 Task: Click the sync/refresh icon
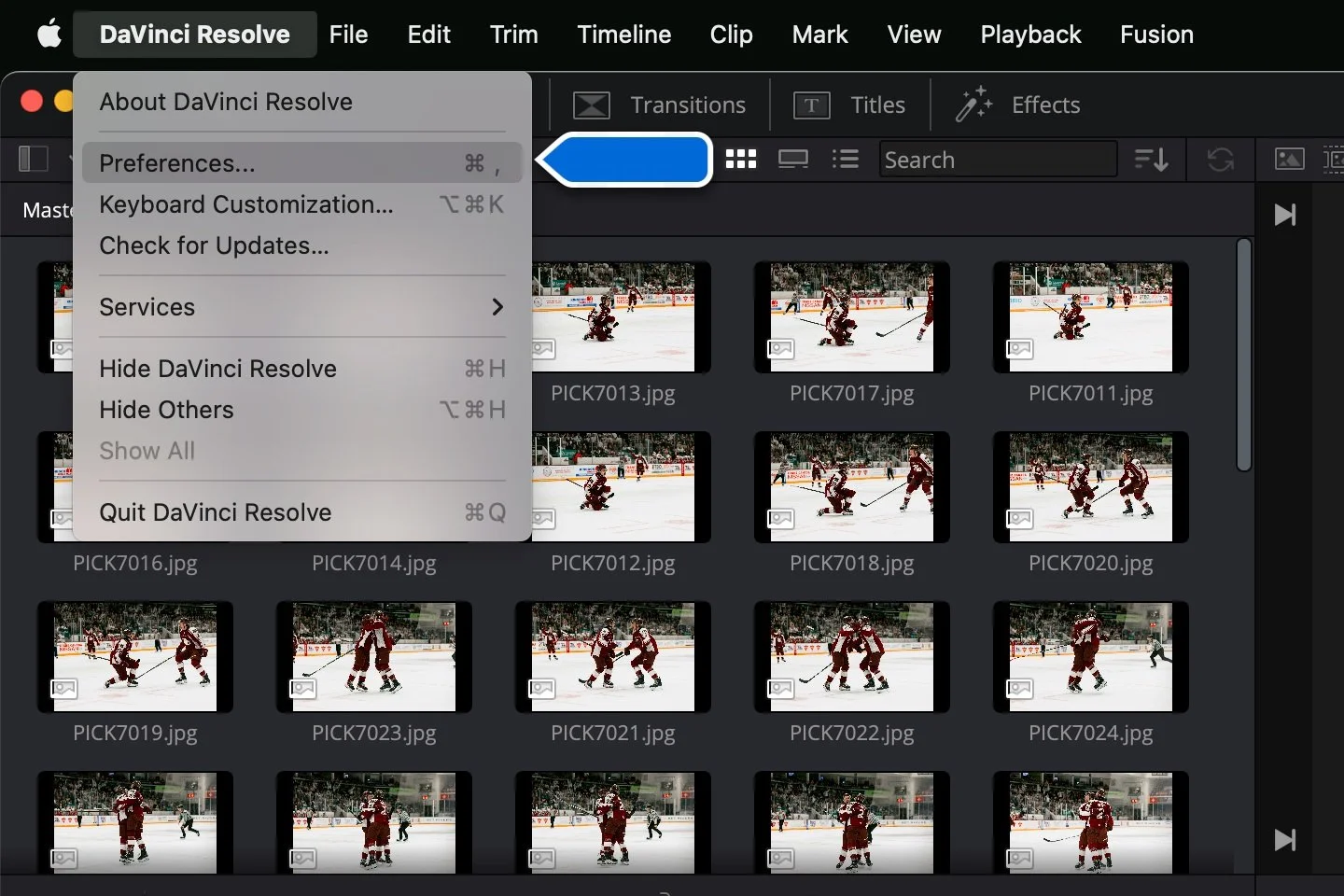[x=1220, y=160]
